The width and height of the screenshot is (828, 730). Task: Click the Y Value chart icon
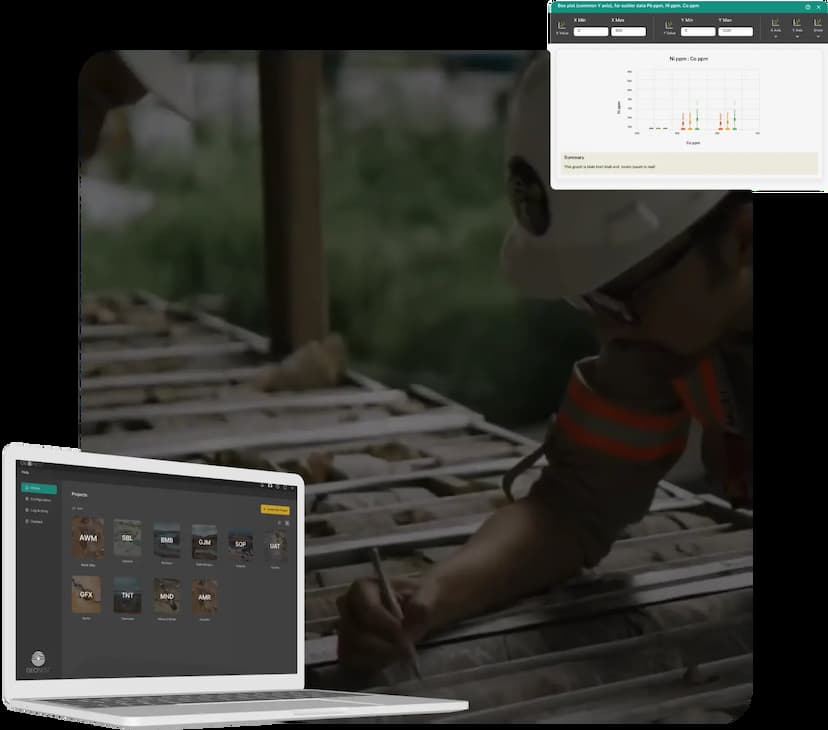click(669, 25)
